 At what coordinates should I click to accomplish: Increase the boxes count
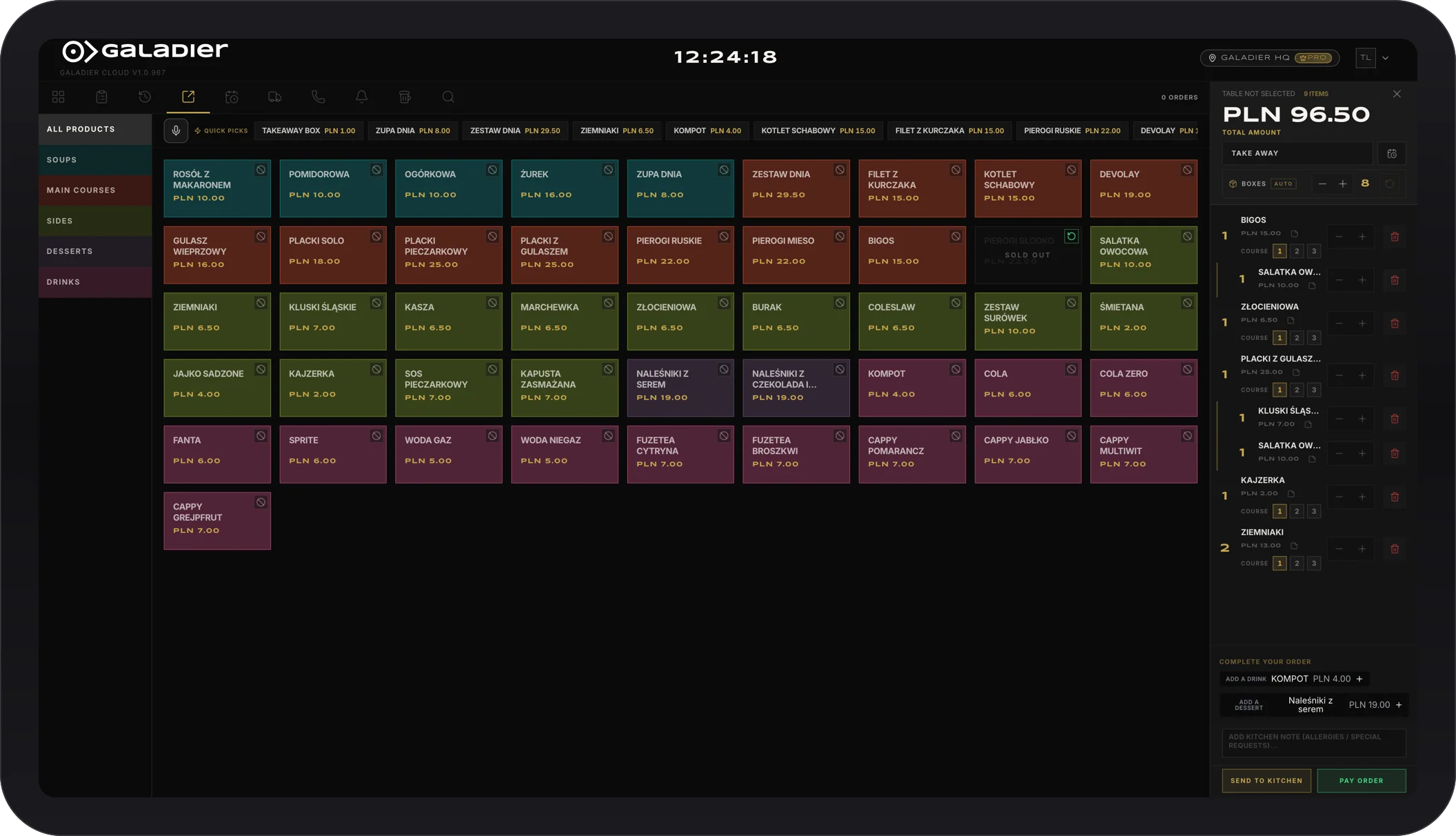pos(1343,184)
